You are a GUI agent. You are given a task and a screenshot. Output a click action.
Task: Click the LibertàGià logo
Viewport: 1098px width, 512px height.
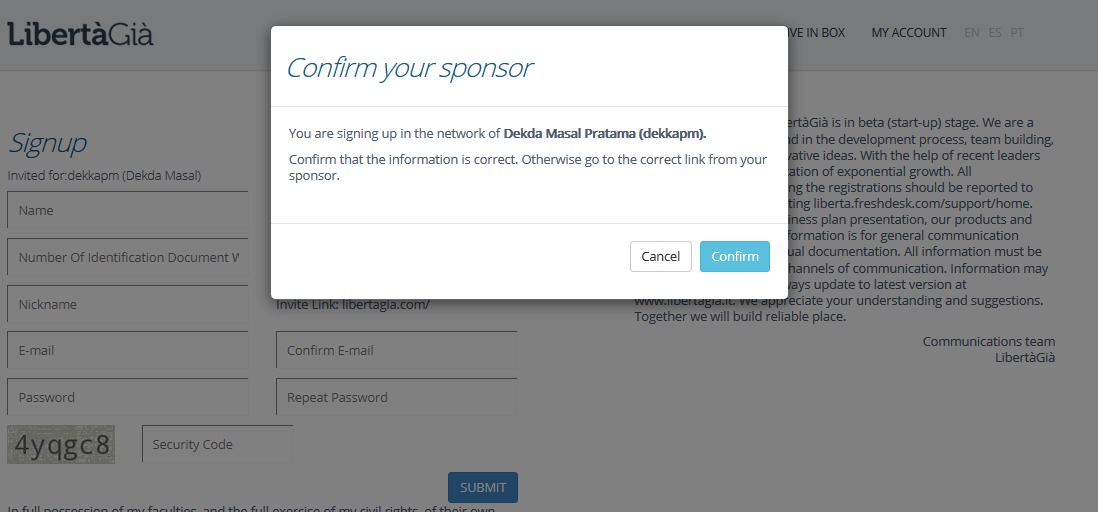point(81,34)
